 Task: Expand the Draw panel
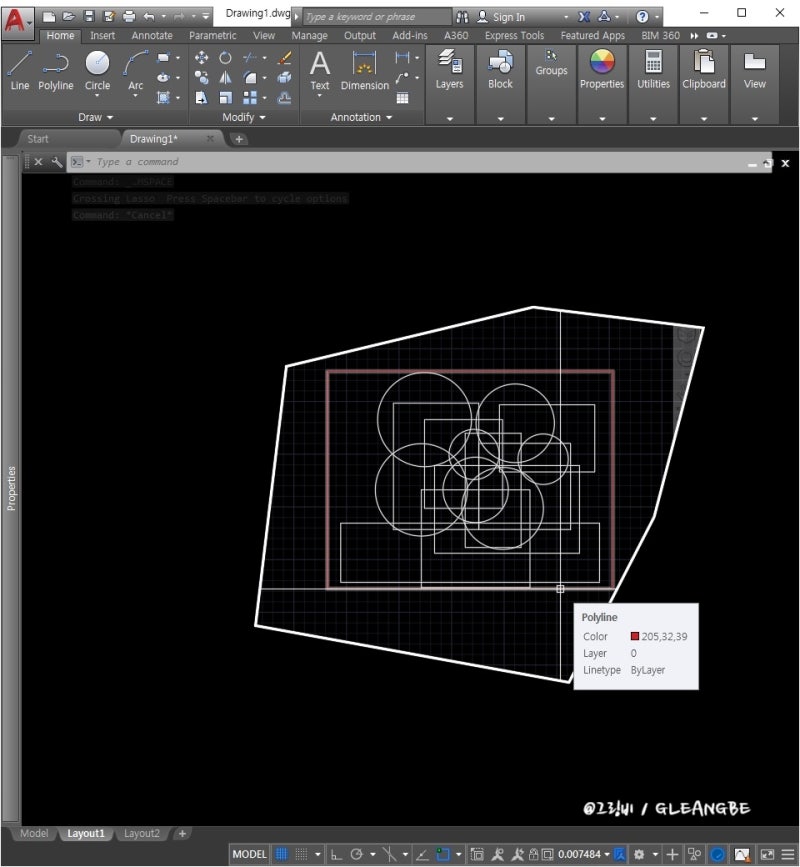(93, 117)
